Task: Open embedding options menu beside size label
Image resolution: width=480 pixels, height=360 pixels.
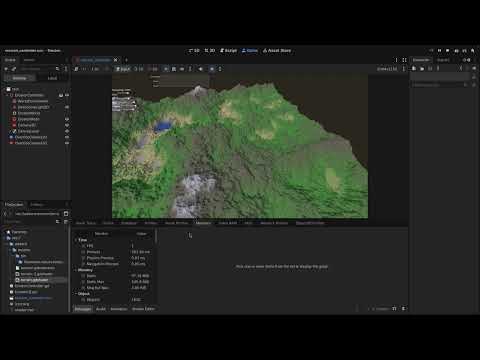Action: [404, 69]
